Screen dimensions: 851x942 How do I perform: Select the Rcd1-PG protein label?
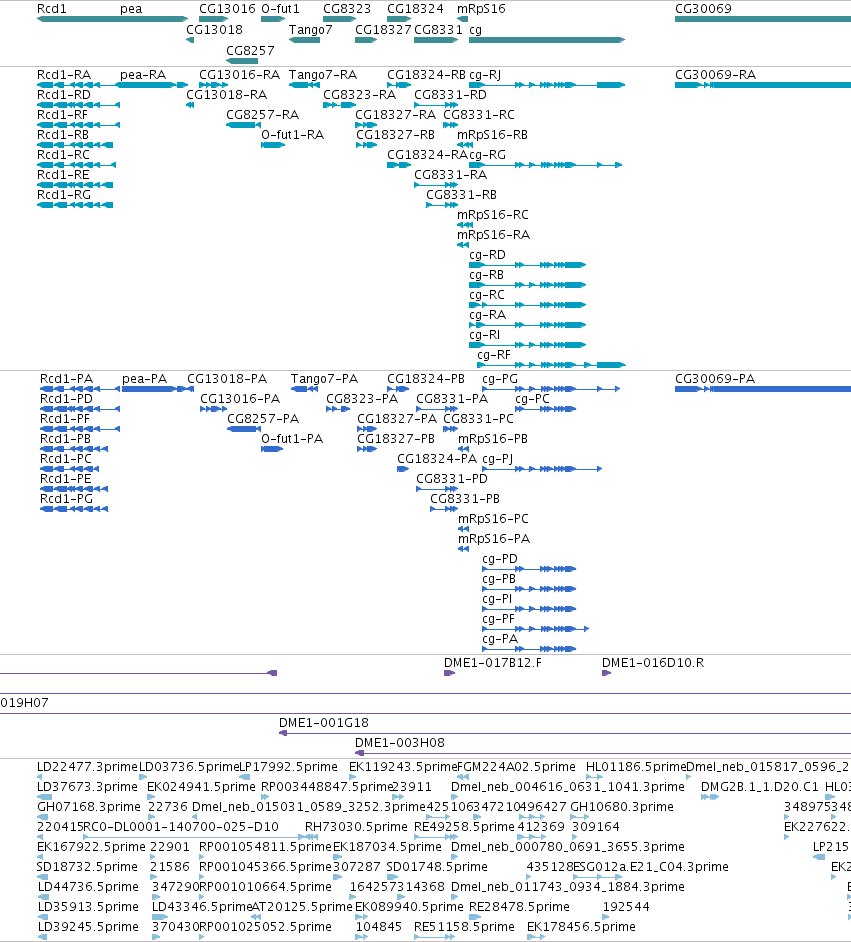(67, 499)
